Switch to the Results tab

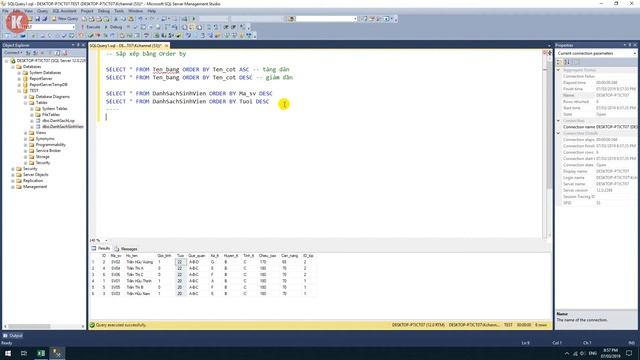(x=101, y=248)
